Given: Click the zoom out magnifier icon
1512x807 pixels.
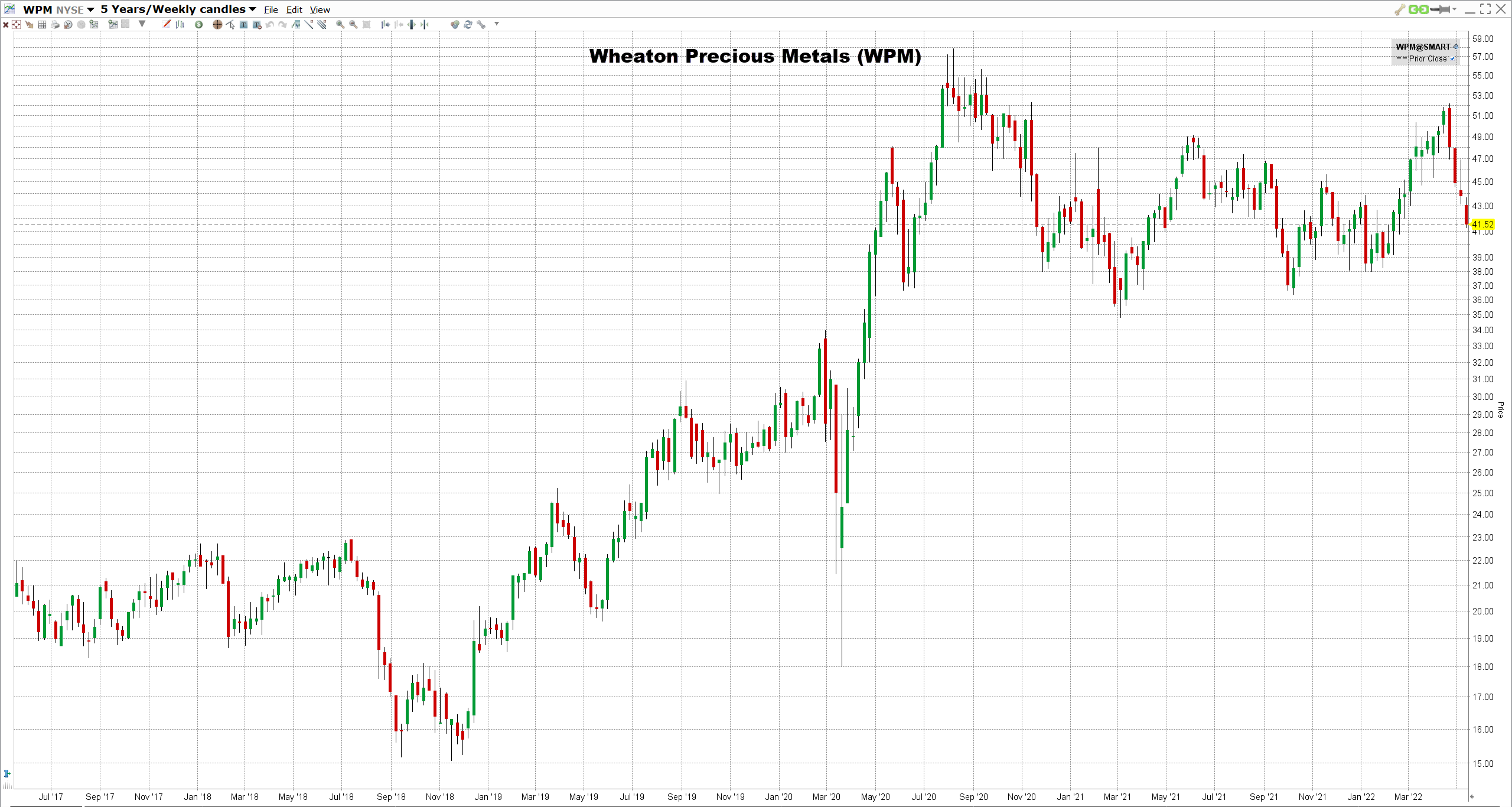Looking at the screenshot, I should pos(353,24).
